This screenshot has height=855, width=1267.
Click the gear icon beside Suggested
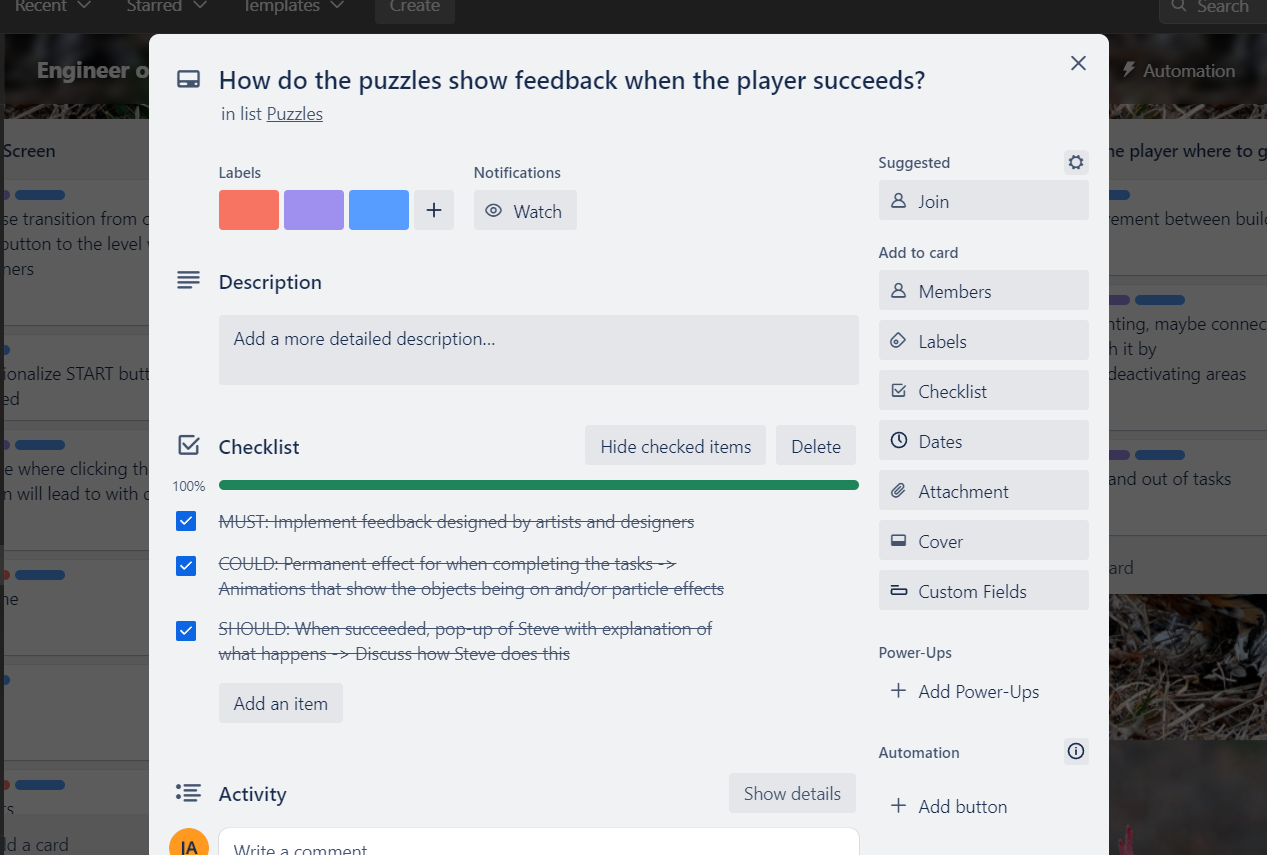point(1076,162)
